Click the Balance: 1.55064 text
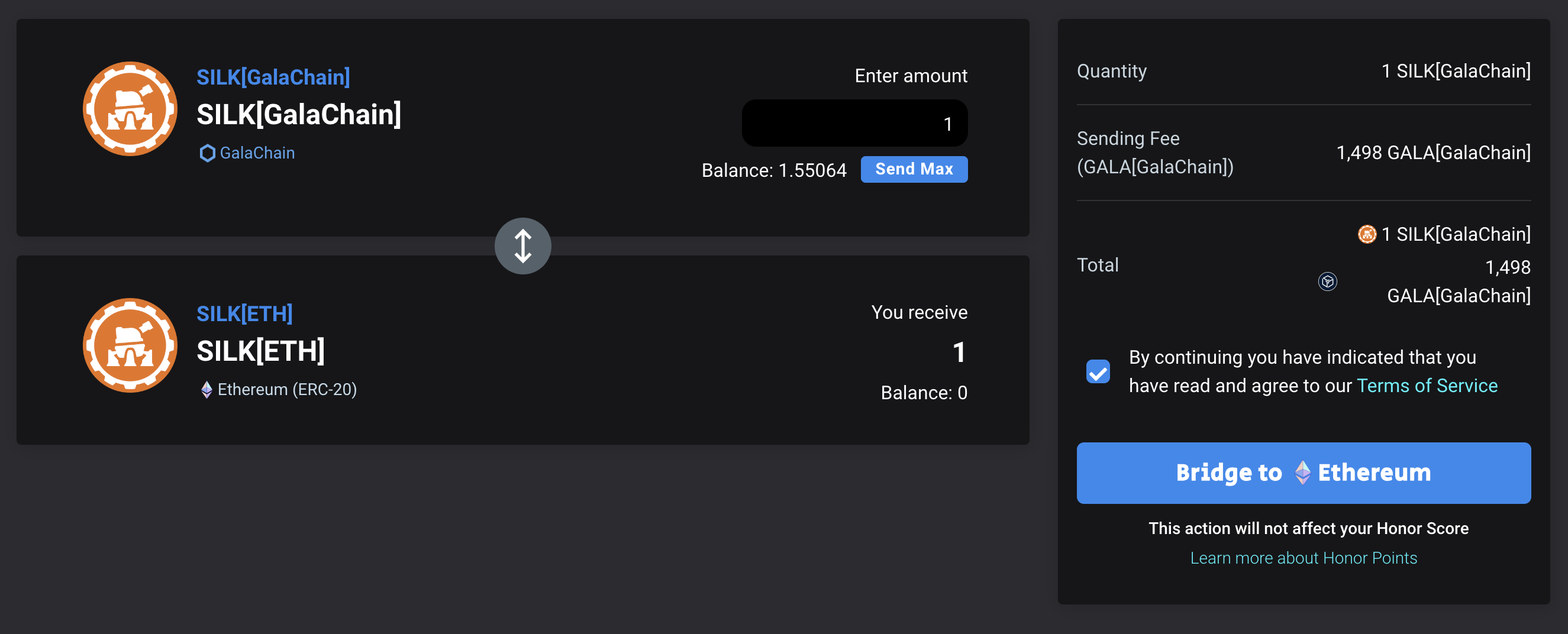The height and width of the screenshot is (634, 1568). tap(774, 170)
